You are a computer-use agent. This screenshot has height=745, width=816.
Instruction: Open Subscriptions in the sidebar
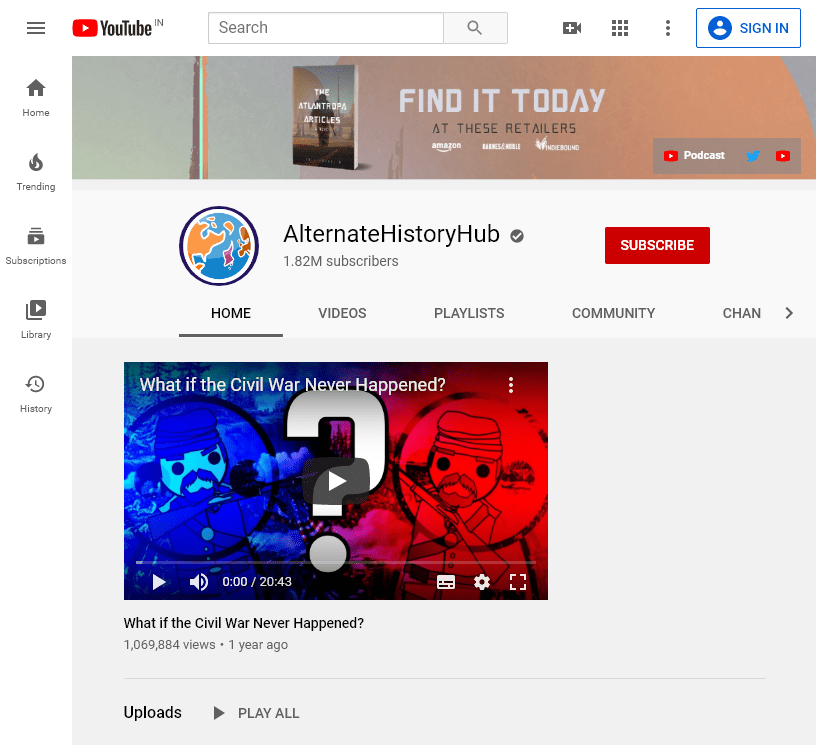coord(36,246)
